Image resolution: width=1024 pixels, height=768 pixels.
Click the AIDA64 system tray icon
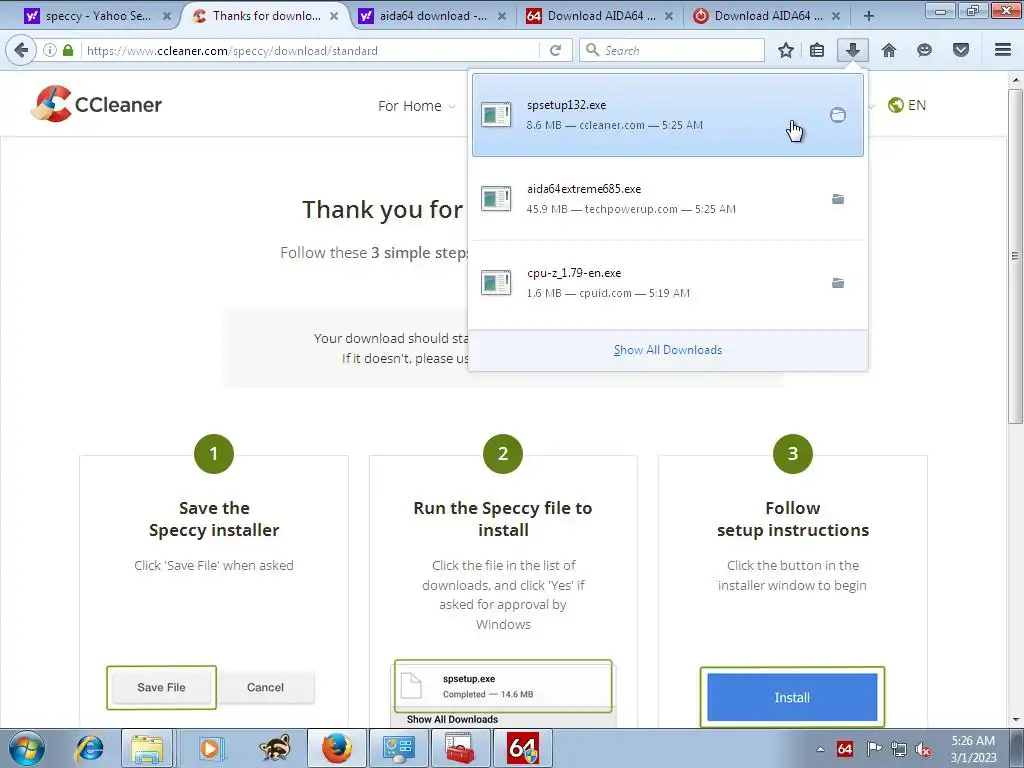pyautogui.click(x=844, y=749)
